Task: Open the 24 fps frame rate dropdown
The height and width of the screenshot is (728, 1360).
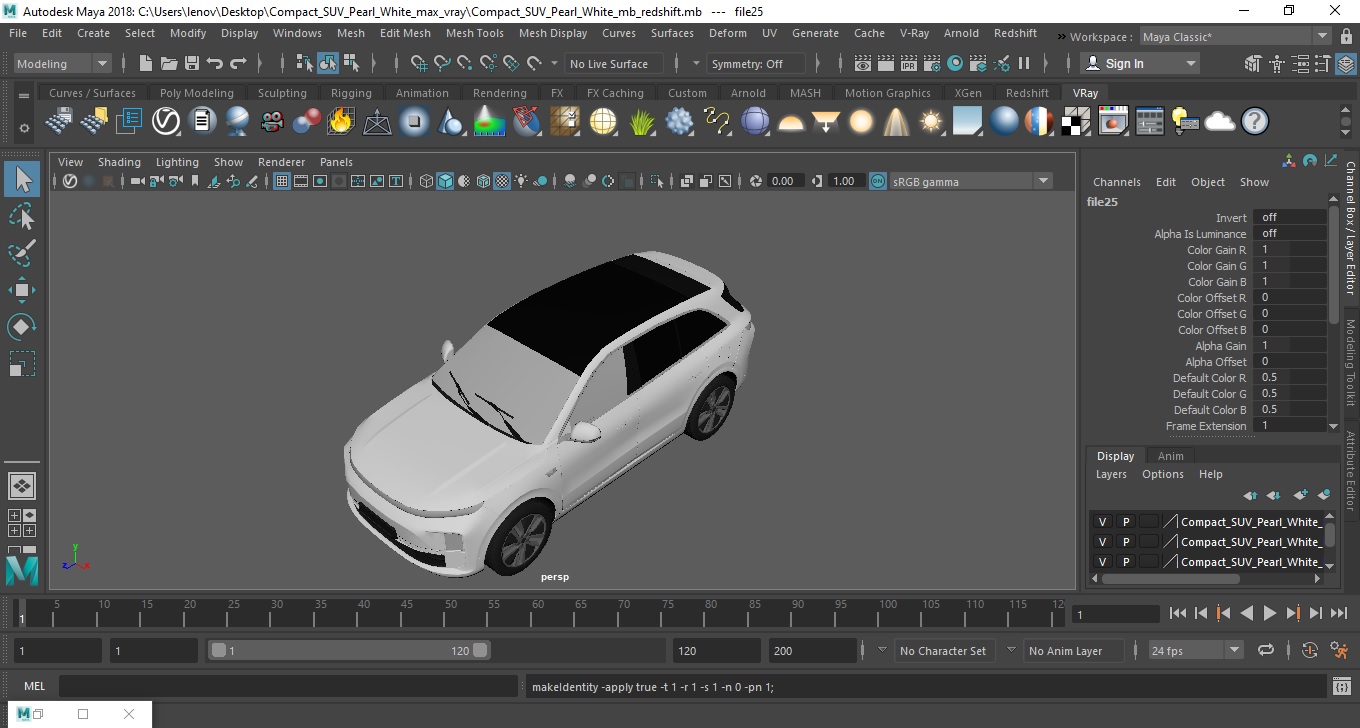Action: click(1195, 650)
